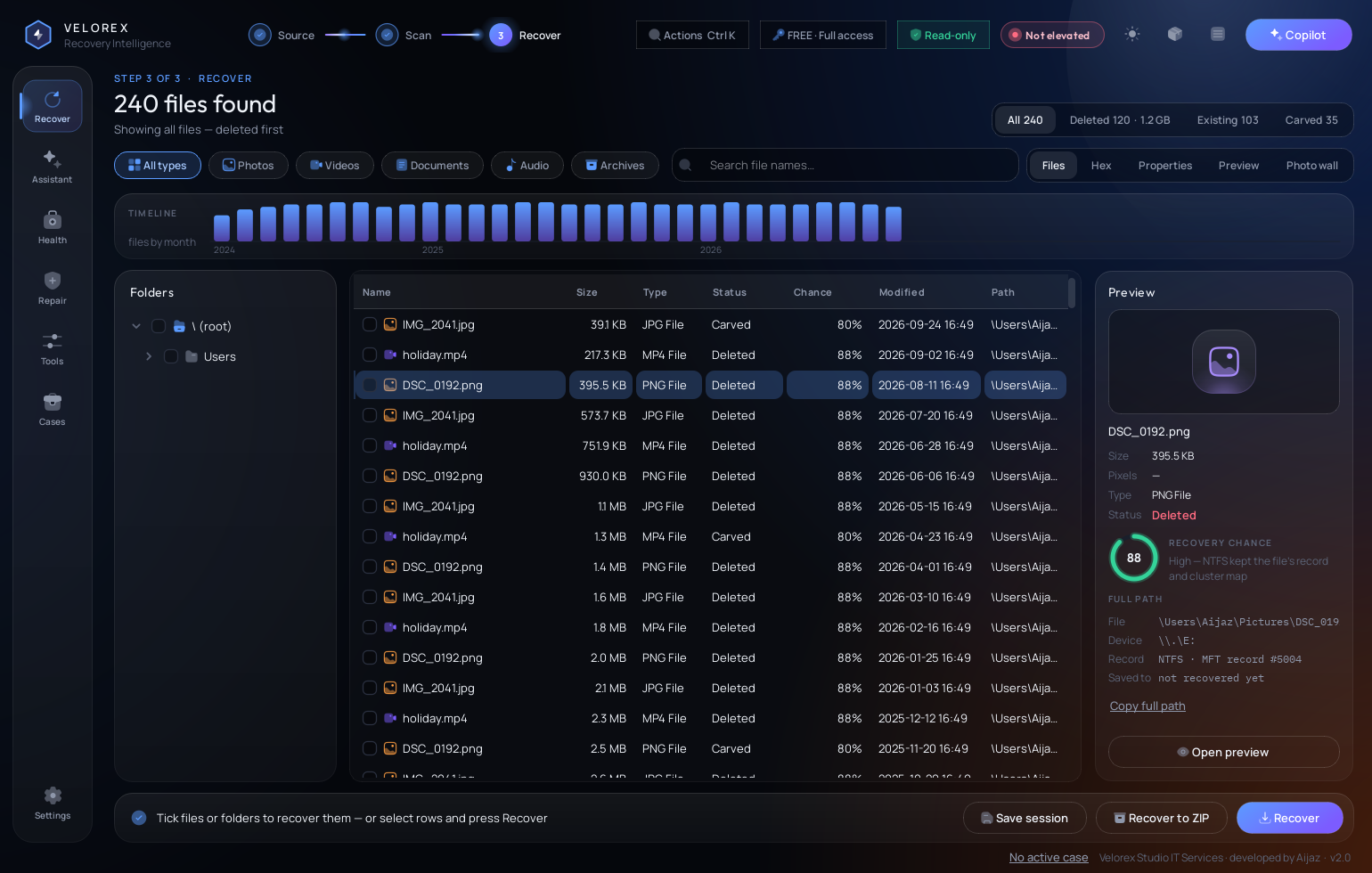Click the Recover button at the bottom
This screenshot has width=1372, height=873.
pos(1289,818)
